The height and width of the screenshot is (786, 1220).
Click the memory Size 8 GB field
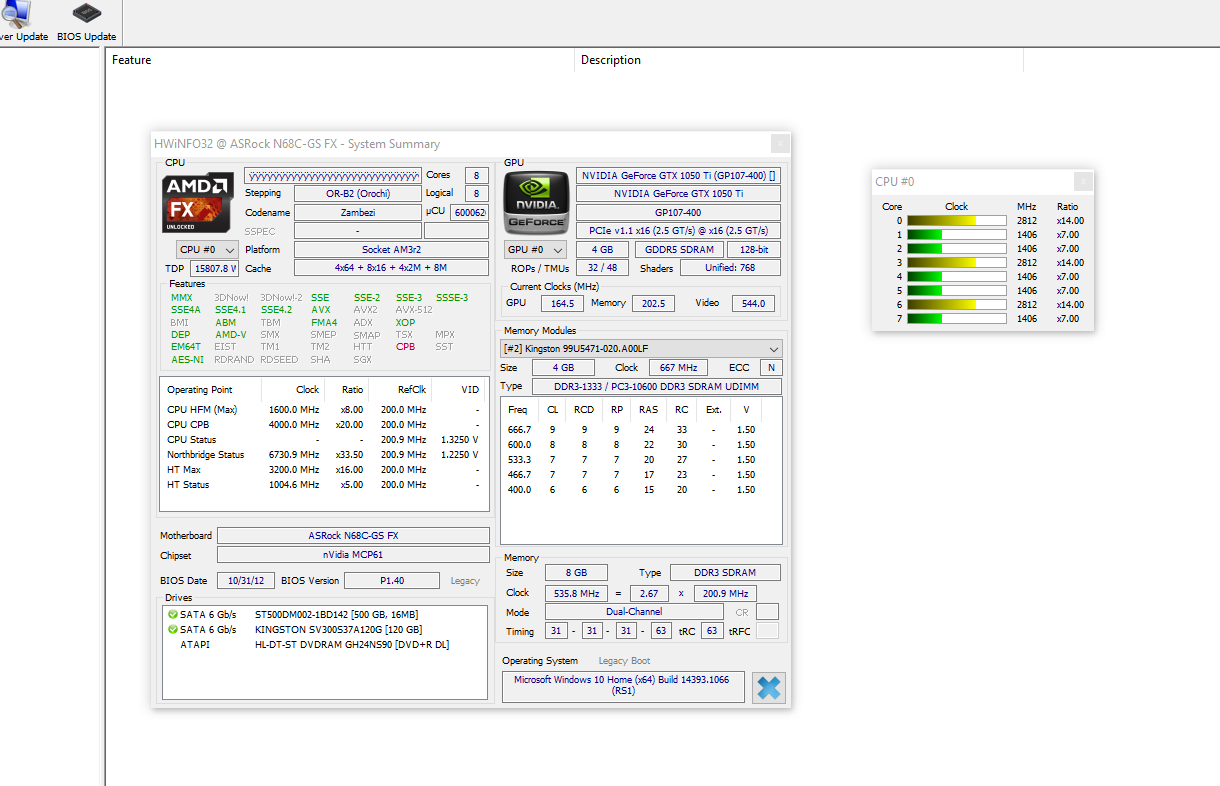574,573
